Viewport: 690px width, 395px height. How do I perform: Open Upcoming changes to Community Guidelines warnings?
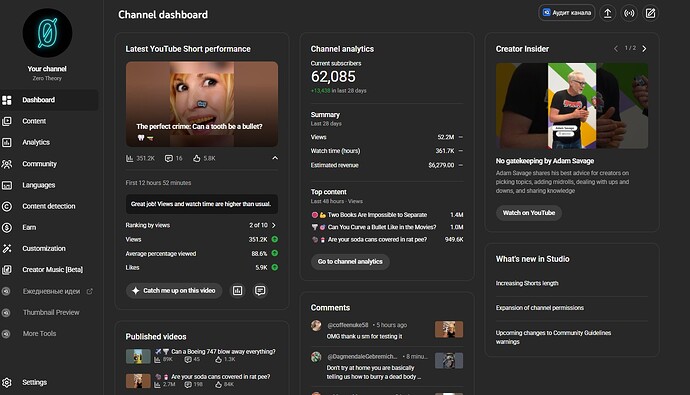pyautogui.click(x=554, y=337)
